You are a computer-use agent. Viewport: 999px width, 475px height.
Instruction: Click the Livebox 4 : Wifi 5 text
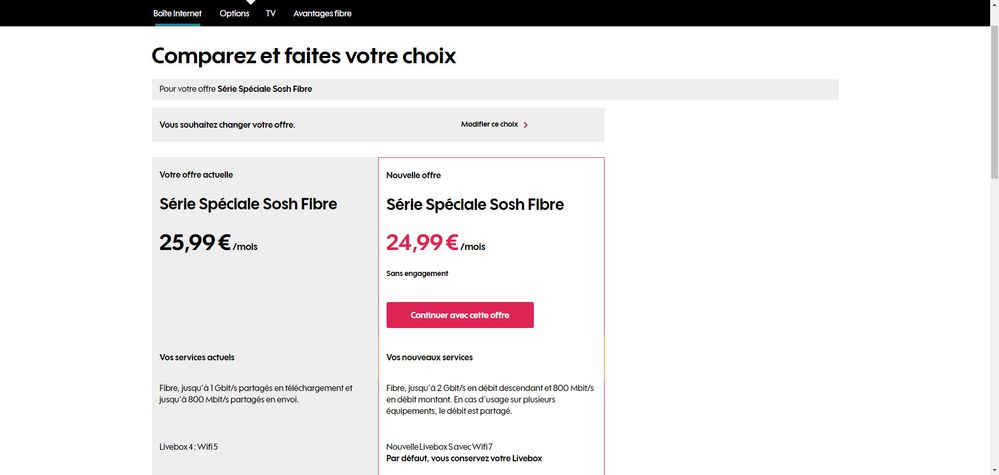point(189,446)
